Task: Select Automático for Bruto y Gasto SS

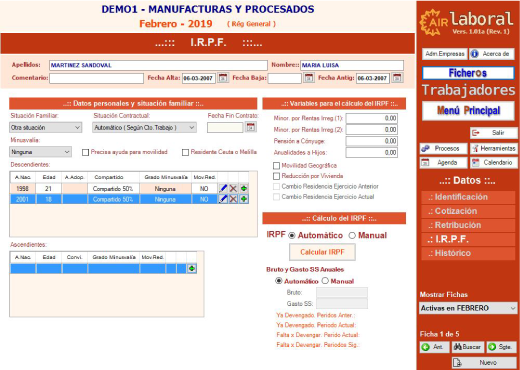Action: coord(278,281)
